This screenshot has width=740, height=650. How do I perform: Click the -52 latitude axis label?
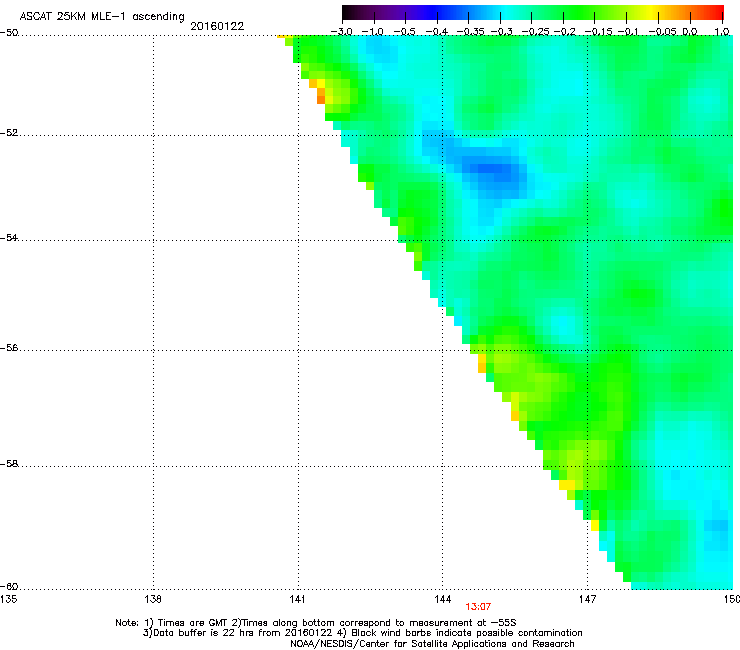[x=9, y=133]
